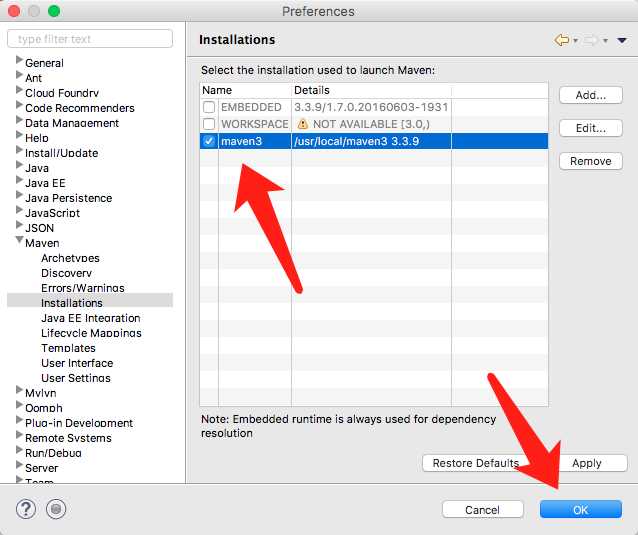Viewport: 638px width, 535px height.
Task: Expand the Plug-in Development node
Action: tap(19, 420)
